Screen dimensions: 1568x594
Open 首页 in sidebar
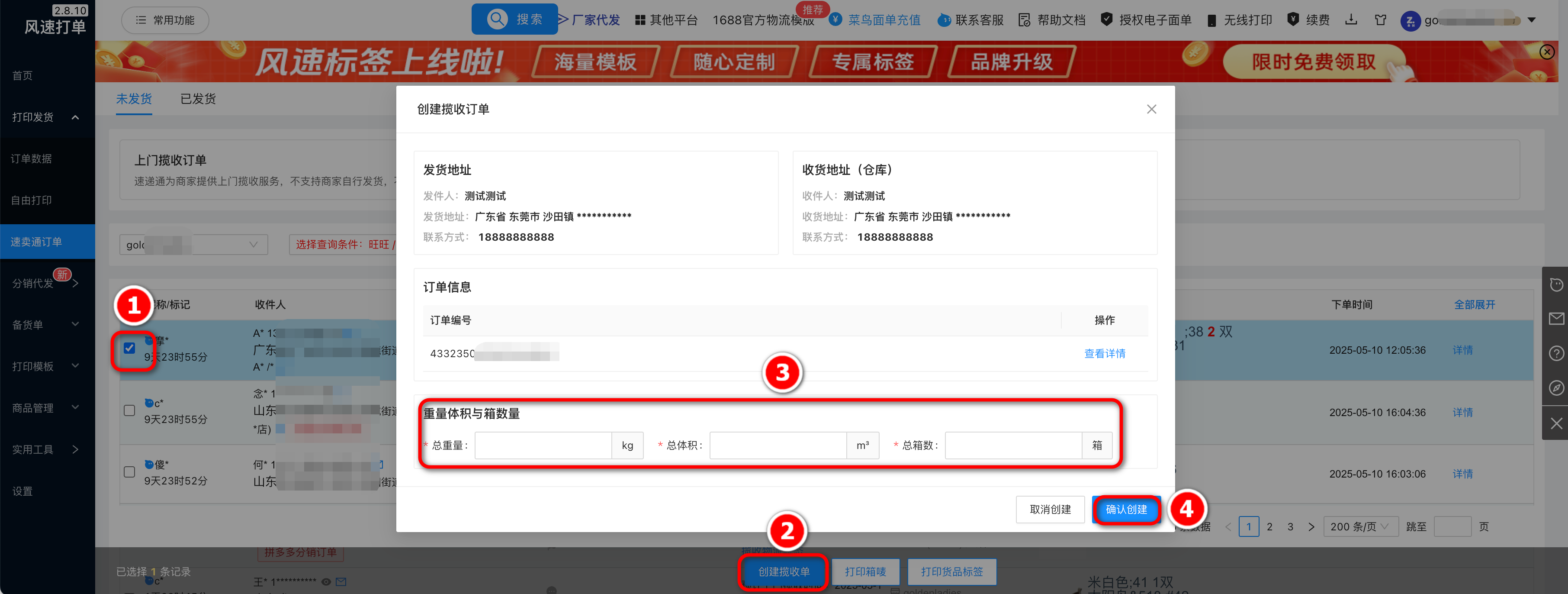click(22, 75)
